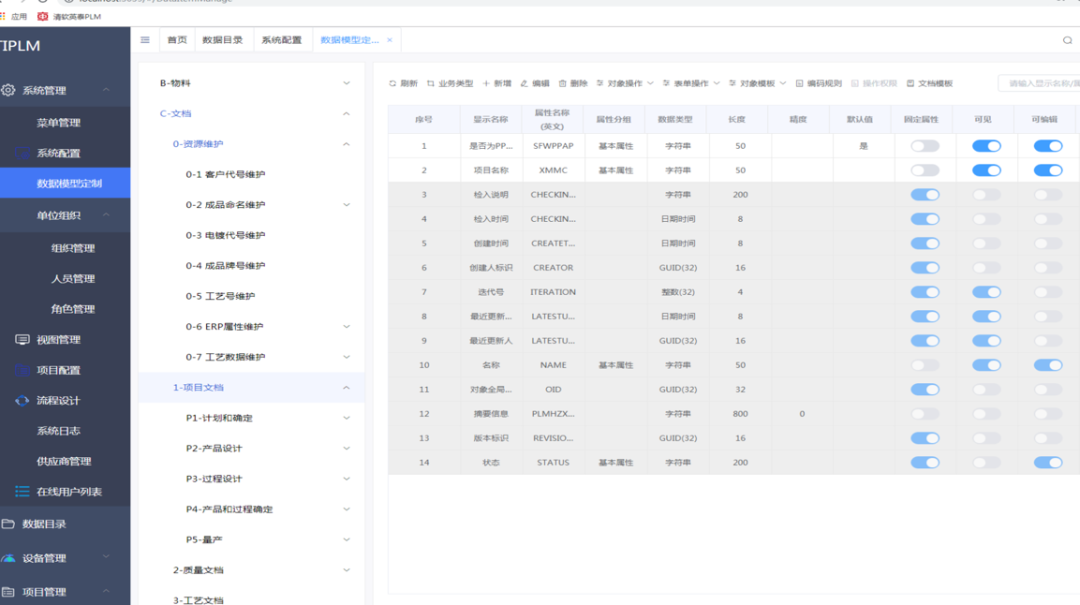Image resolution: width=1080 pixels, height=605 pixels.
Task: Click the PLMHZX... attribute name cell
Action: pos(552,414)
